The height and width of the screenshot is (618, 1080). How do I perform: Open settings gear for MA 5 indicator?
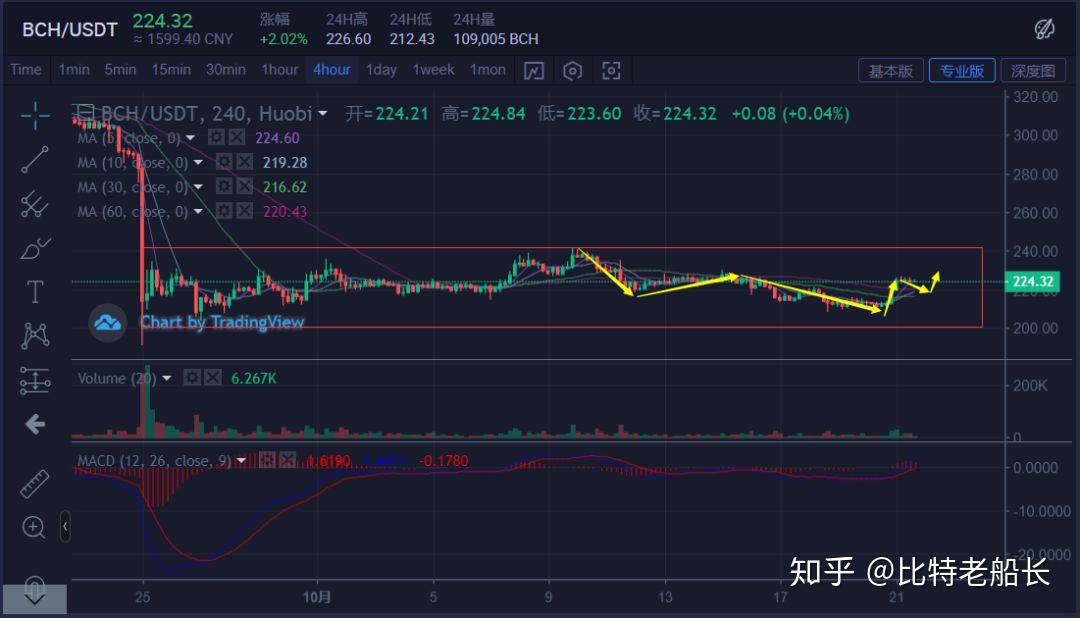coord(216,137)
